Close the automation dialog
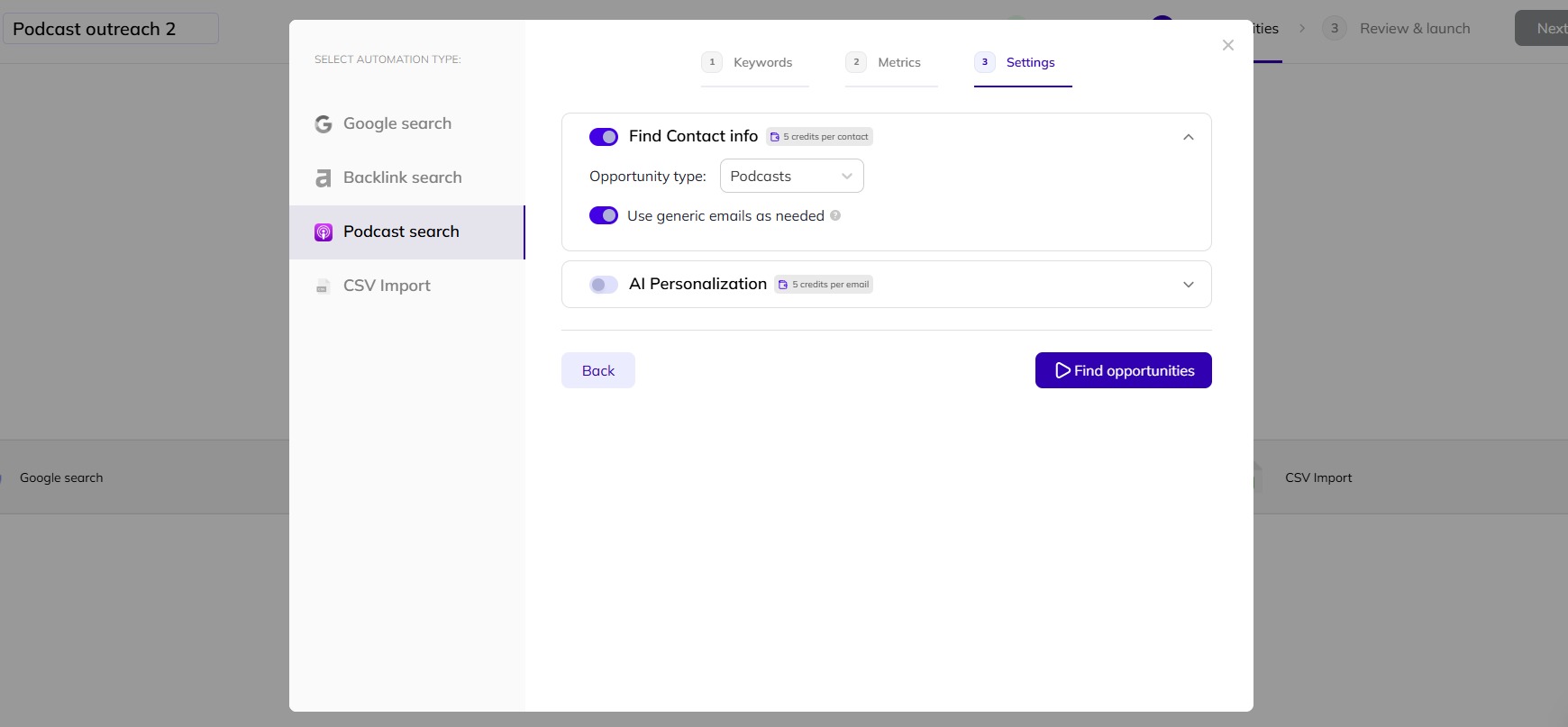 1228,45
